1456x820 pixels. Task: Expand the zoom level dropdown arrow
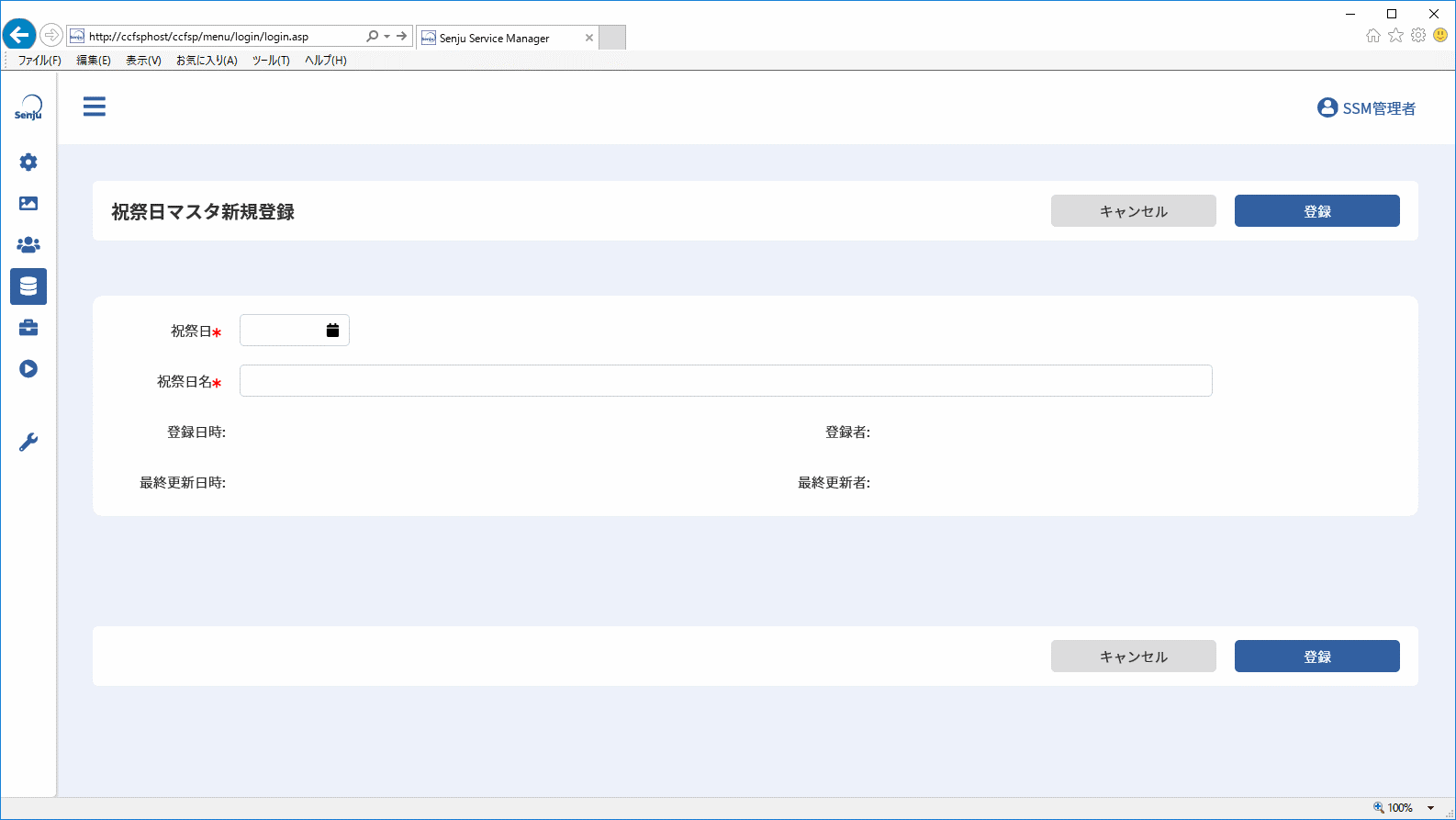pyautogui.click(x=1430, y=808)
